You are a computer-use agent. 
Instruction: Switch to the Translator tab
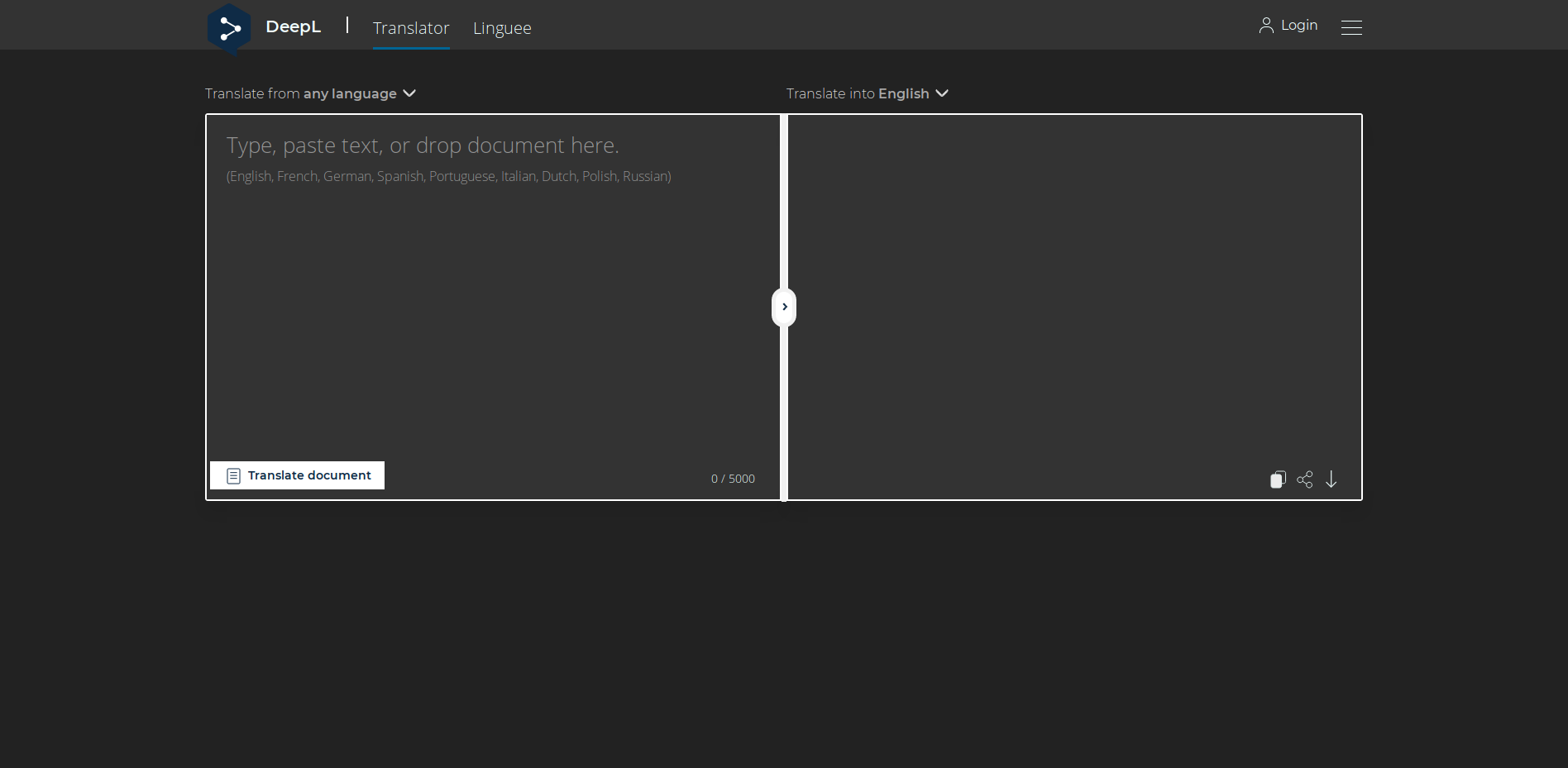411,27
